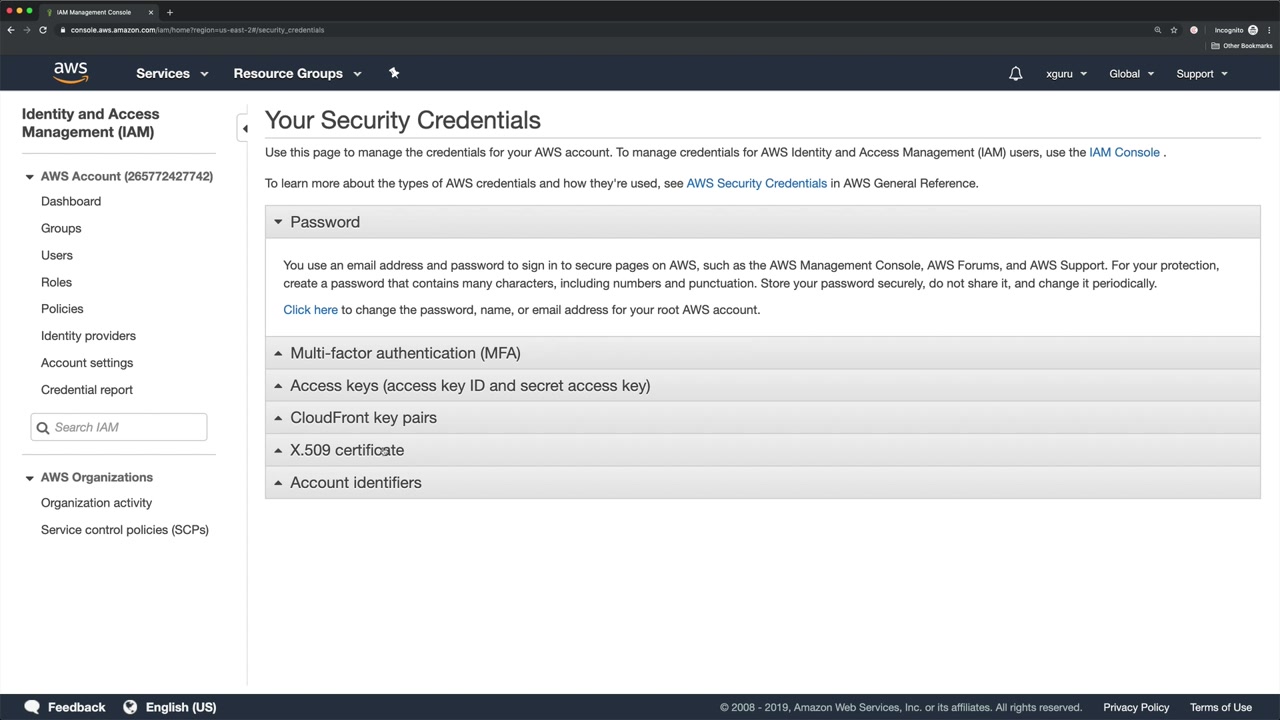Open the IAM Console link

tap(1124, 153)
